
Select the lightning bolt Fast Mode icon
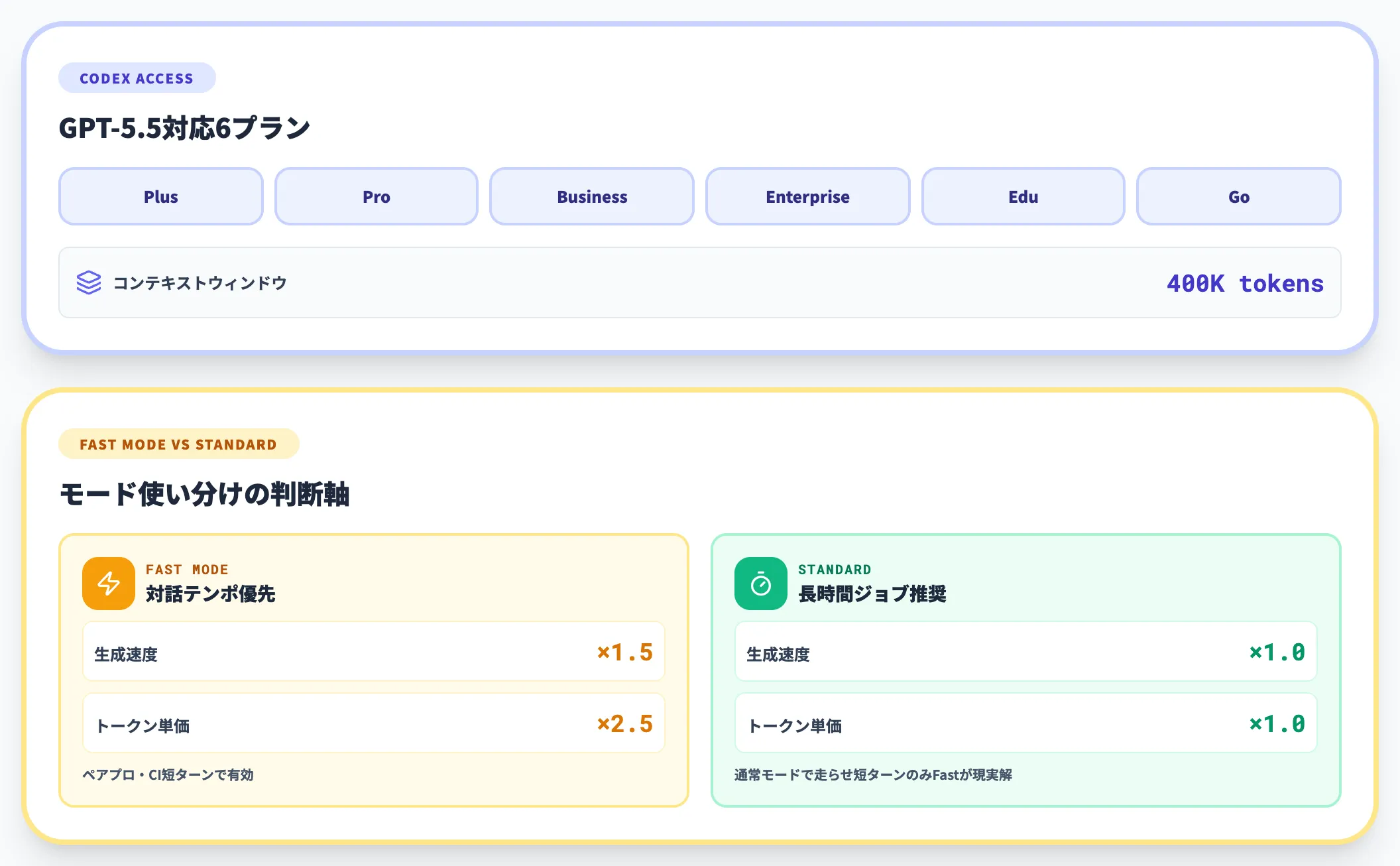click(108, 584)
